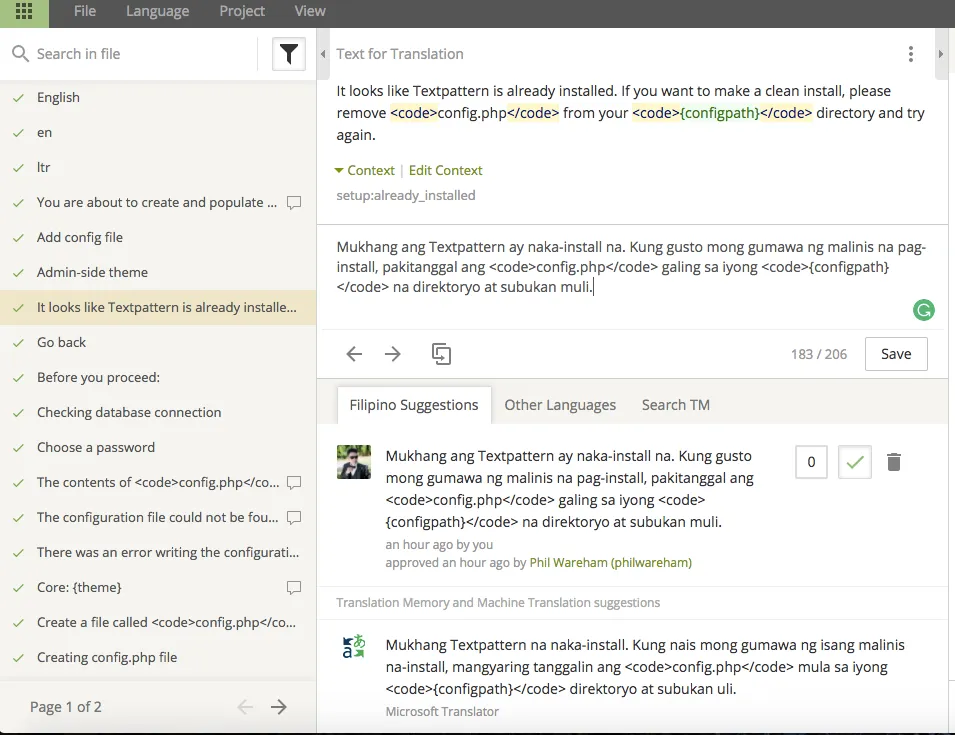Open comment icon on 'Core: {theme}' row

[x=294, y=588]
